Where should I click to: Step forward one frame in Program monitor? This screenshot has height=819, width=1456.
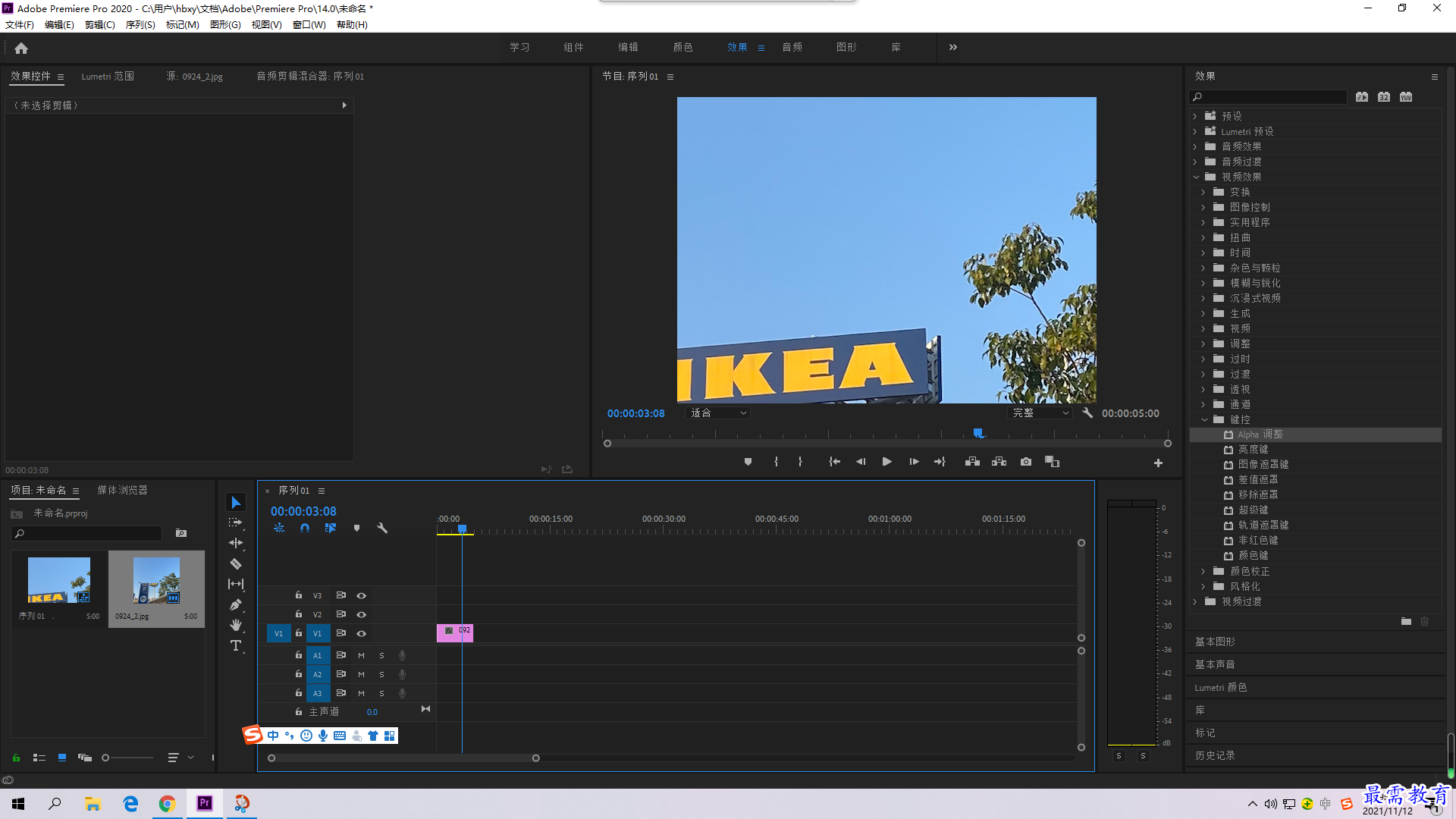[x=914, y=462]
